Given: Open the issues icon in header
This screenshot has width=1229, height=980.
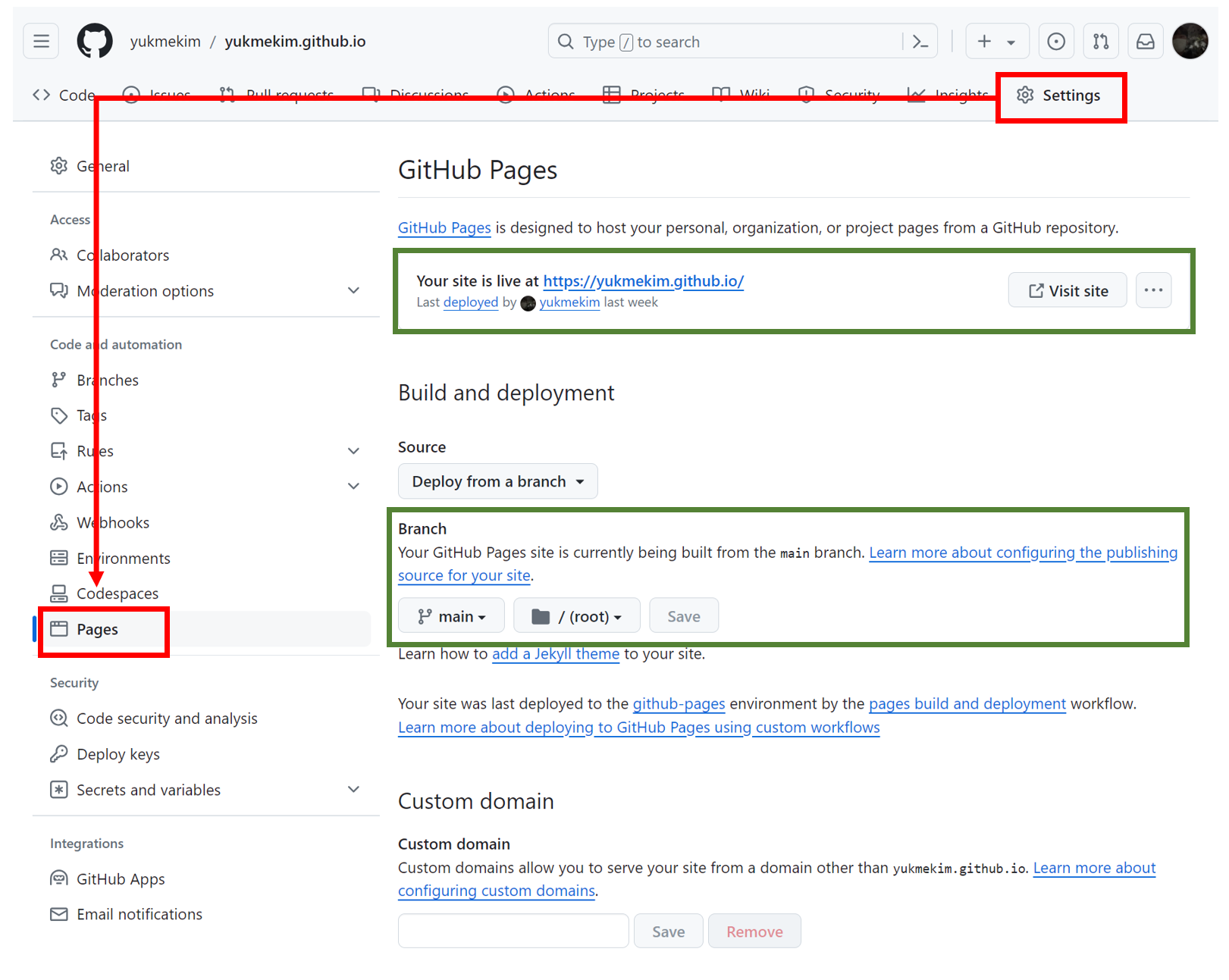Looking at the screenshot, I should (x=1055, y=42).
